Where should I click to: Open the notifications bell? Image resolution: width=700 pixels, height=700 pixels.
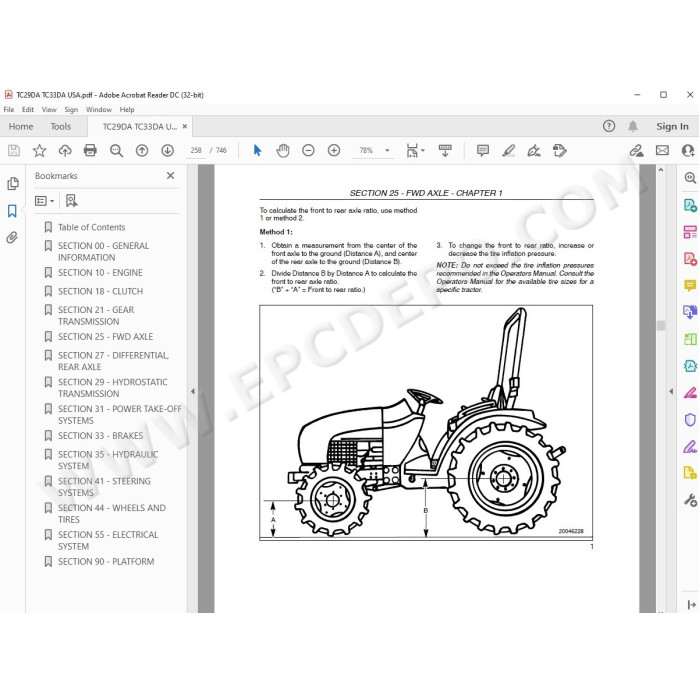[x=633, y=126]
